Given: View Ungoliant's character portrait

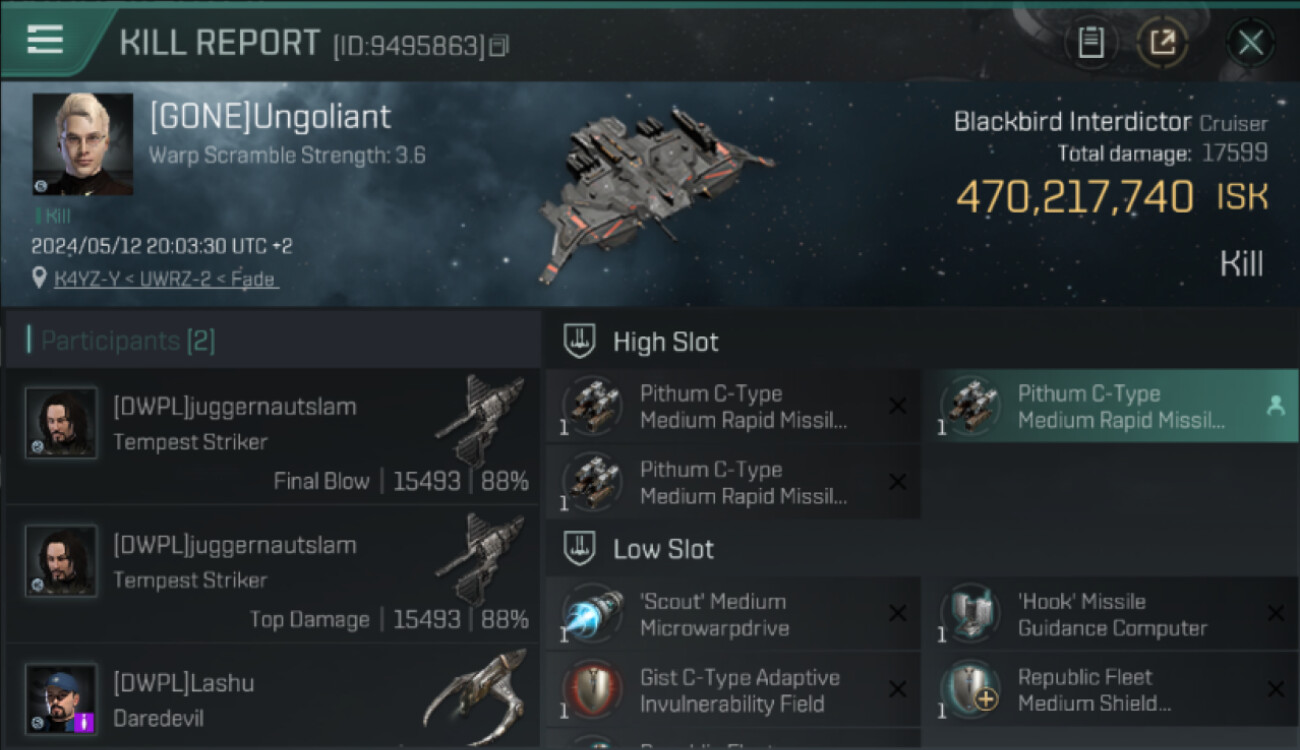Looking at the screenshot, I should coord(82,144).
